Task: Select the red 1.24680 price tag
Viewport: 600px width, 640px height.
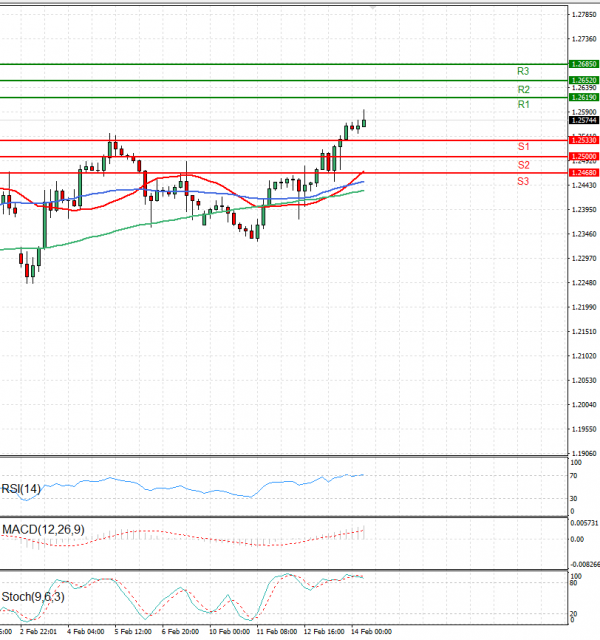Action: [x=584, y=173]
